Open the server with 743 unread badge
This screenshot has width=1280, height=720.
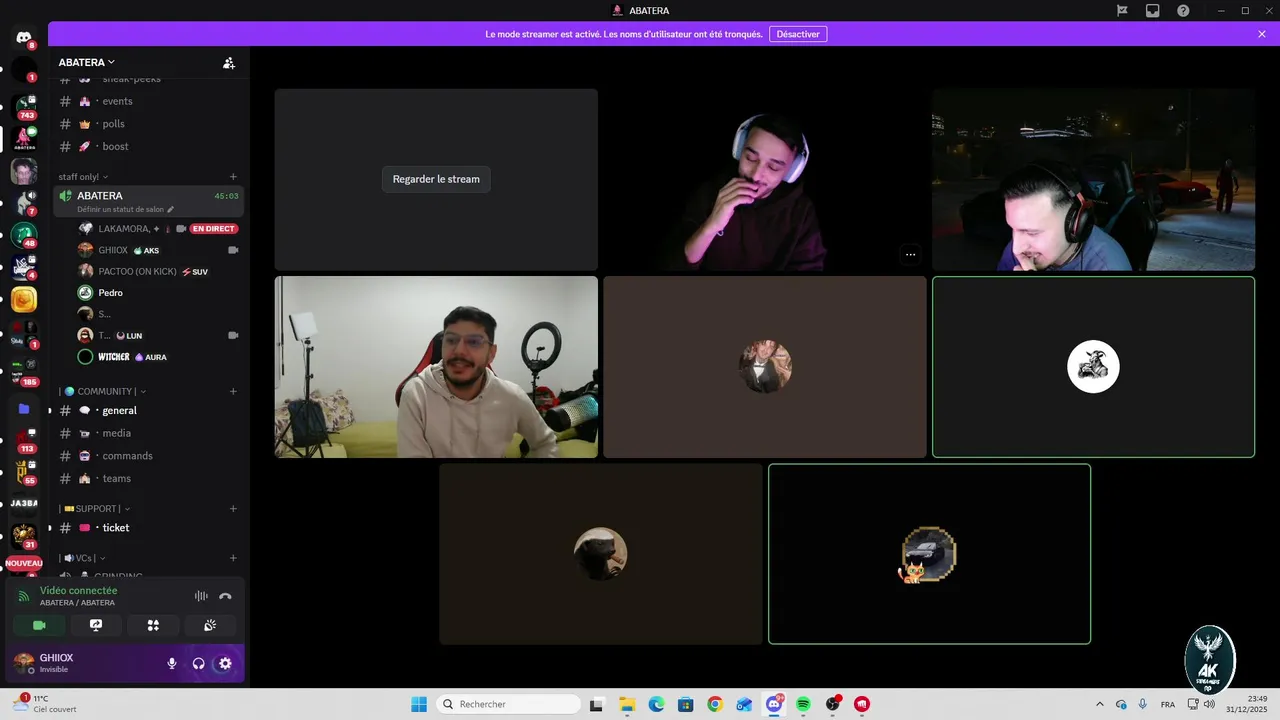pyautogui.click(x=24, y=106)
